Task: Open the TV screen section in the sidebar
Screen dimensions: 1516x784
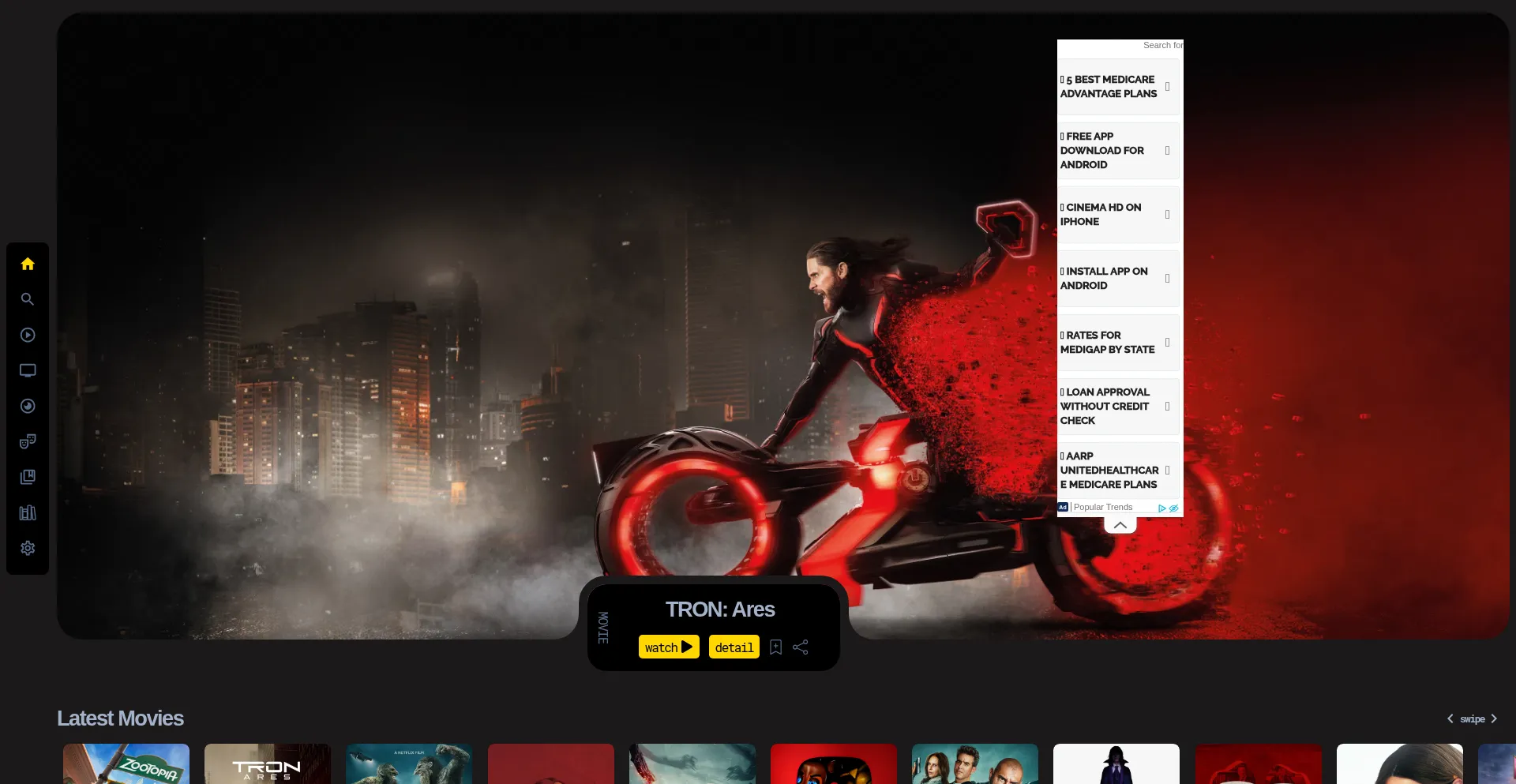Action: pyautogui.click(x=28, y=370)
